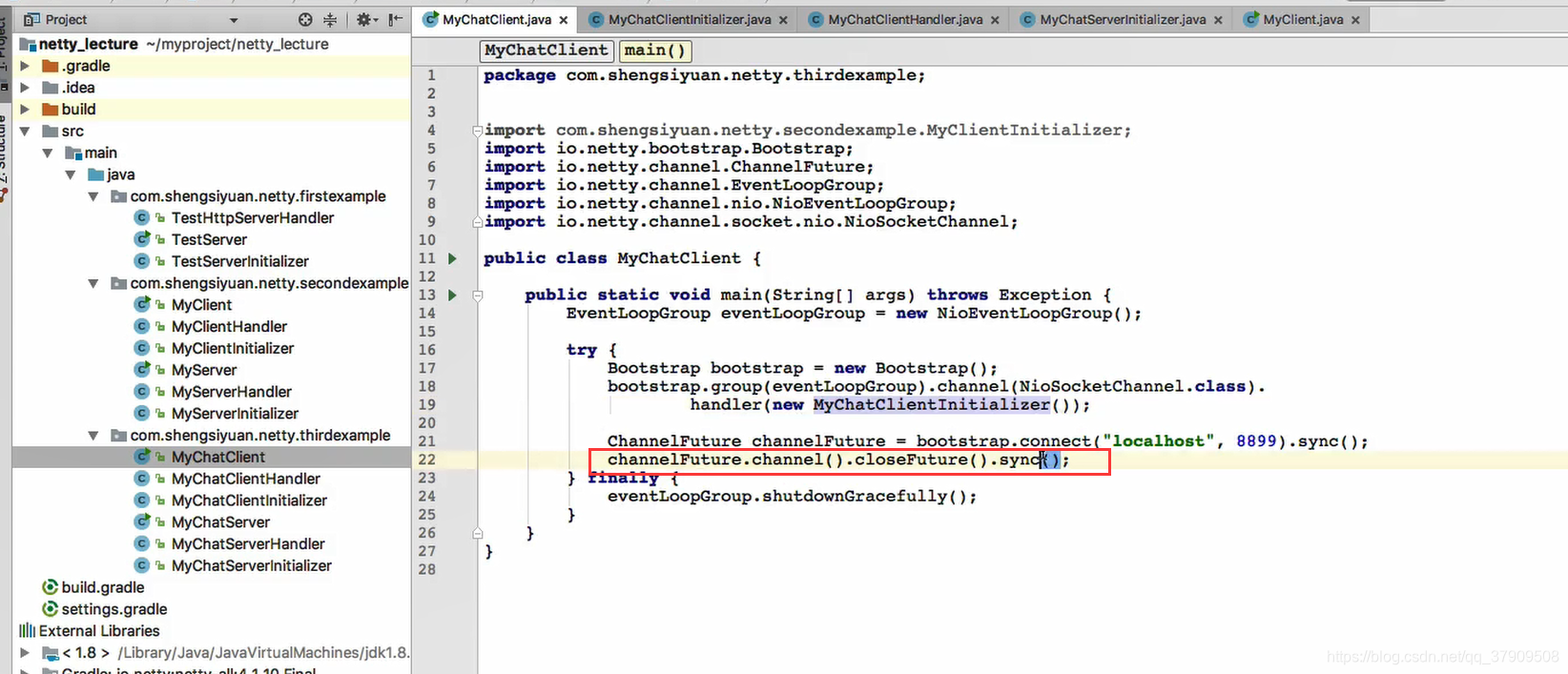Open TestServer class
This screenshot has width=1568, height=674.
[x=209, y=240]
